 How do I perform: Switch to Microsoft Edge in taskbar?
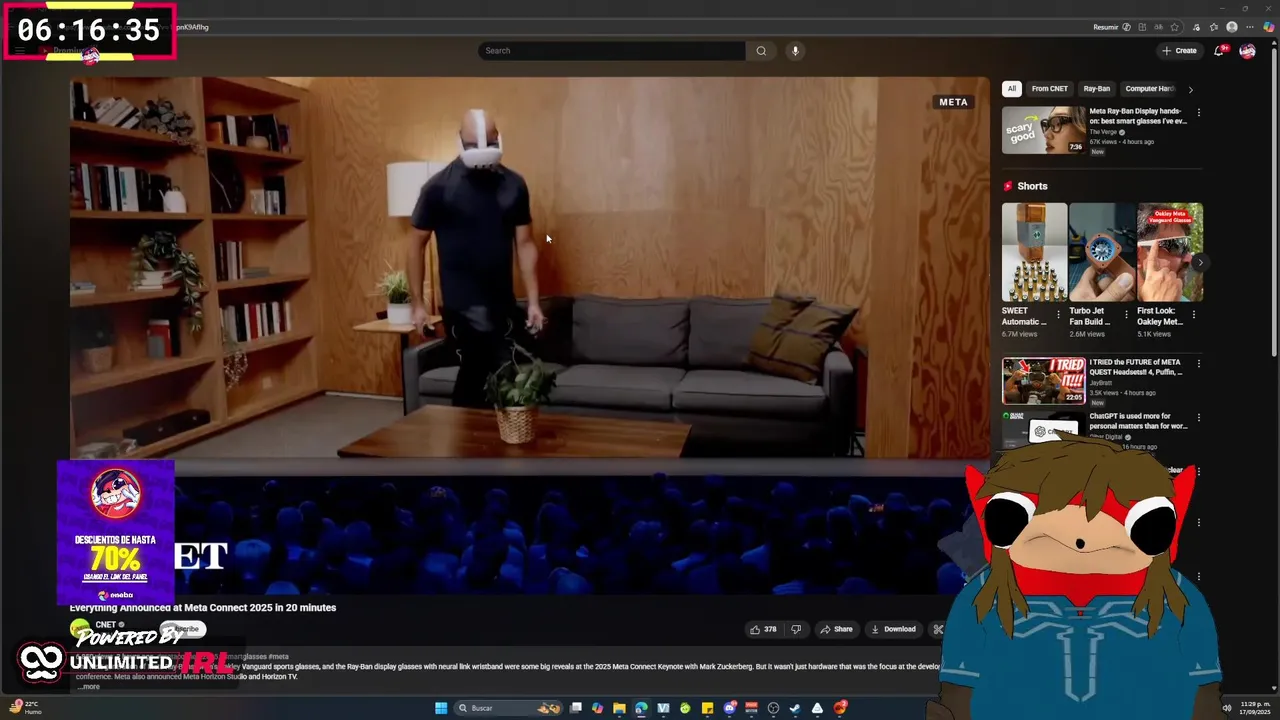tap(641, 708)
